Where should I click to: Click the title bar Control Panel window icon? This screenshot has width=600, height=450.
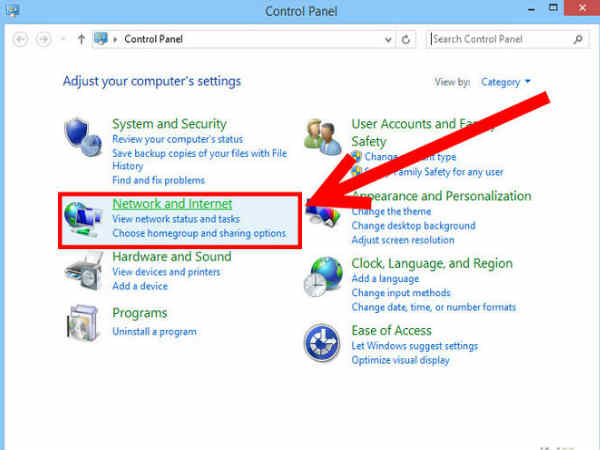(x=13, y=10)
